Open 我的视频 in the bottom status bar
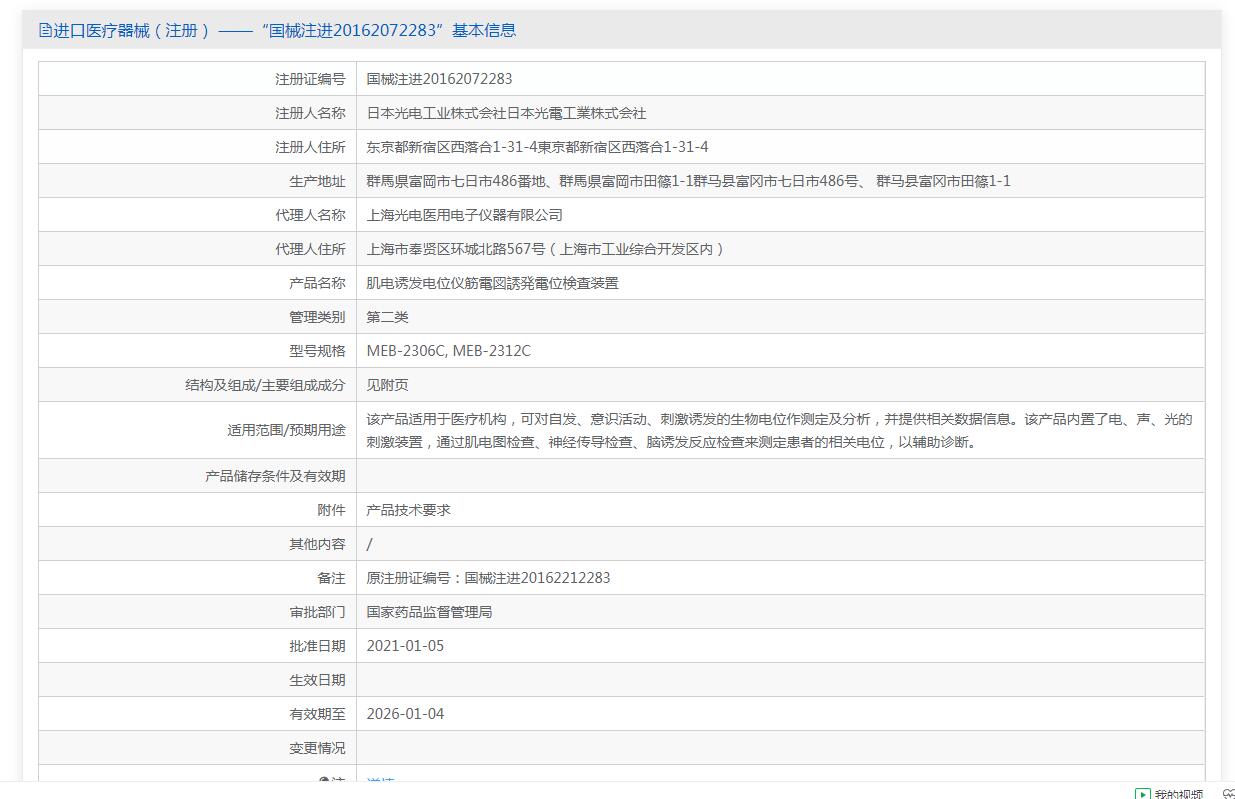This screenshot has width=1235, height=799. [1178, 794]
